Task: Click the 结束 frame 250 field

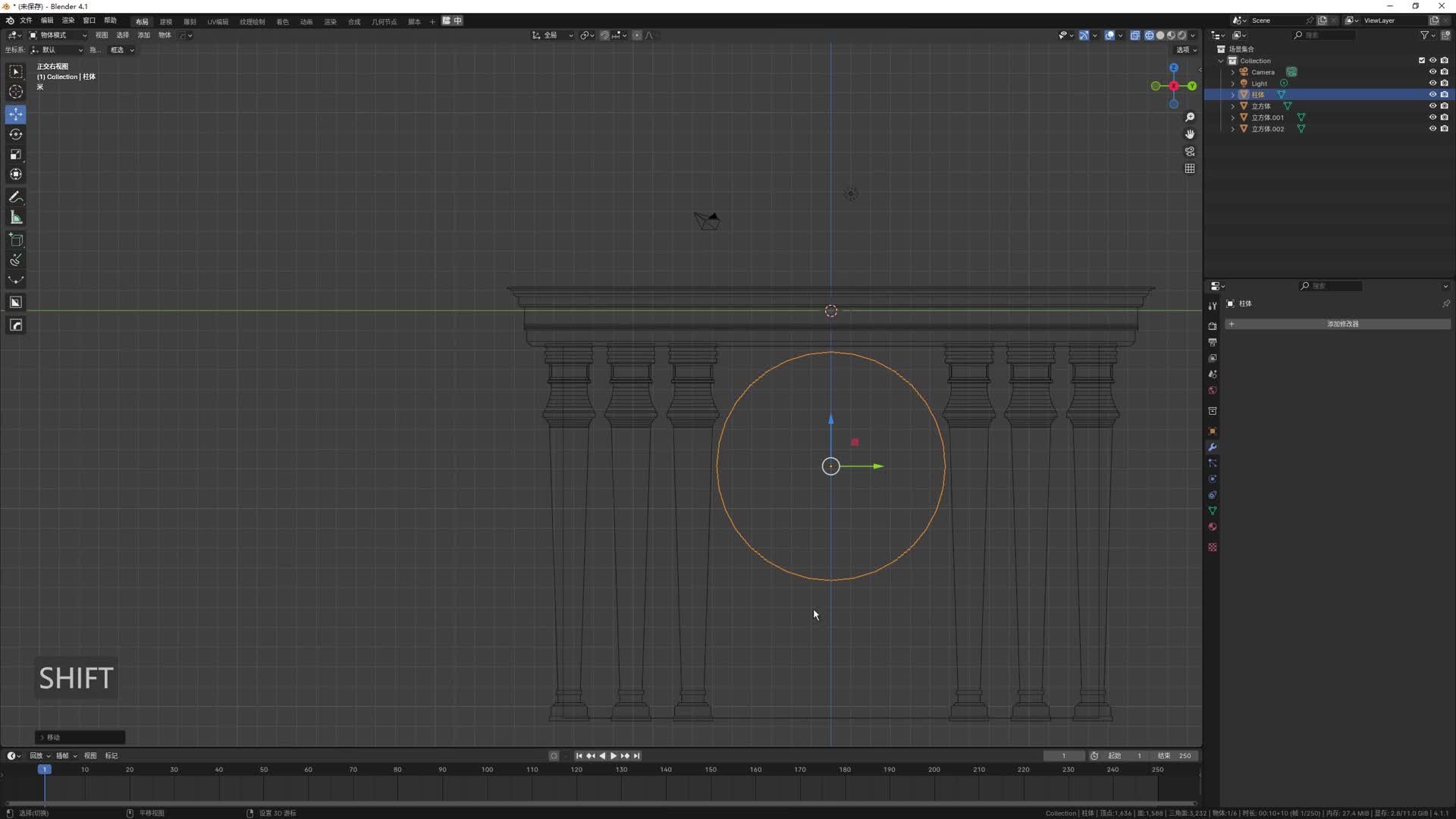Action: click(x=1175, y=755)
